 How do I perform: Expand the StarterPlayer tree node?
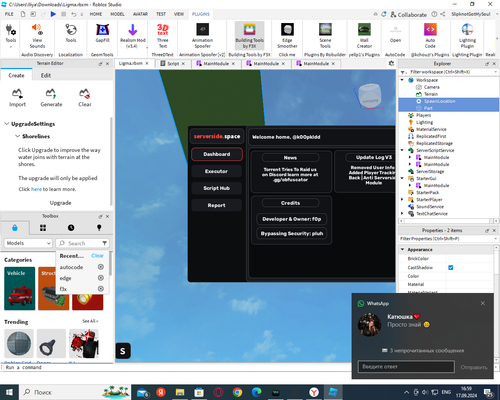coord(402,199)
